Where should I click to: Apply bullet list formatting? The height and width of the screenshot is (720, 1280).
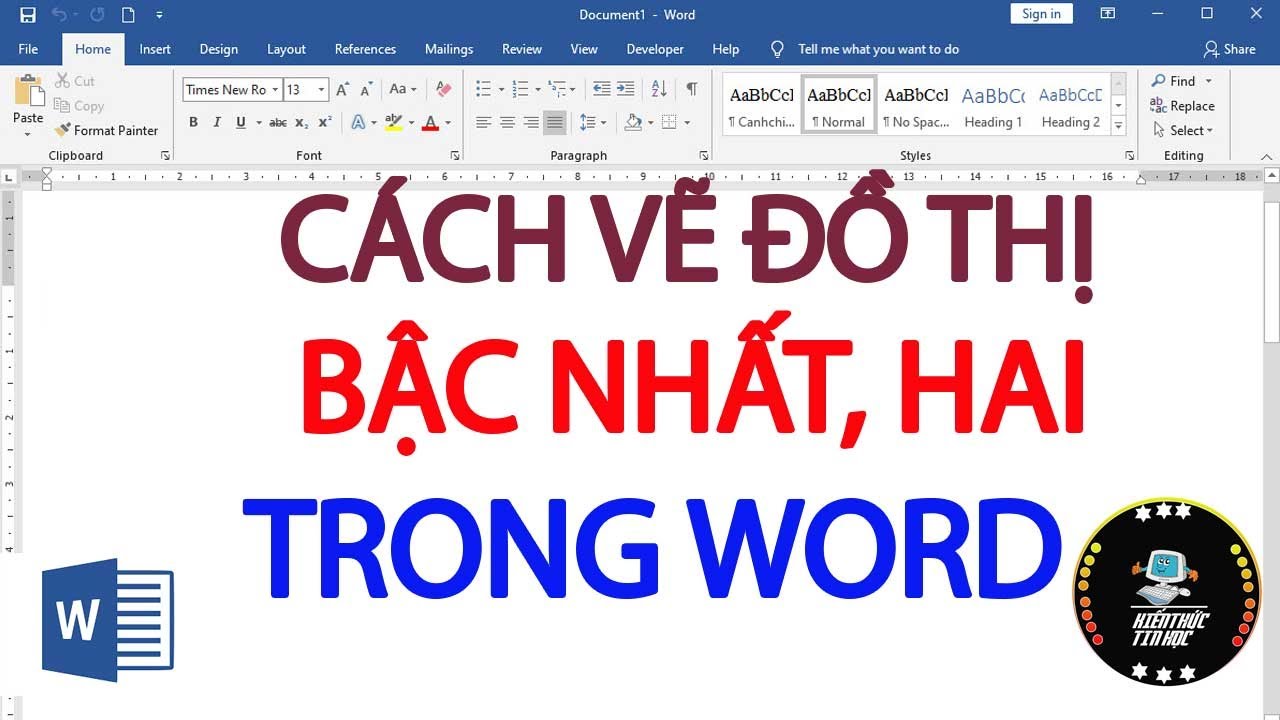483,90
